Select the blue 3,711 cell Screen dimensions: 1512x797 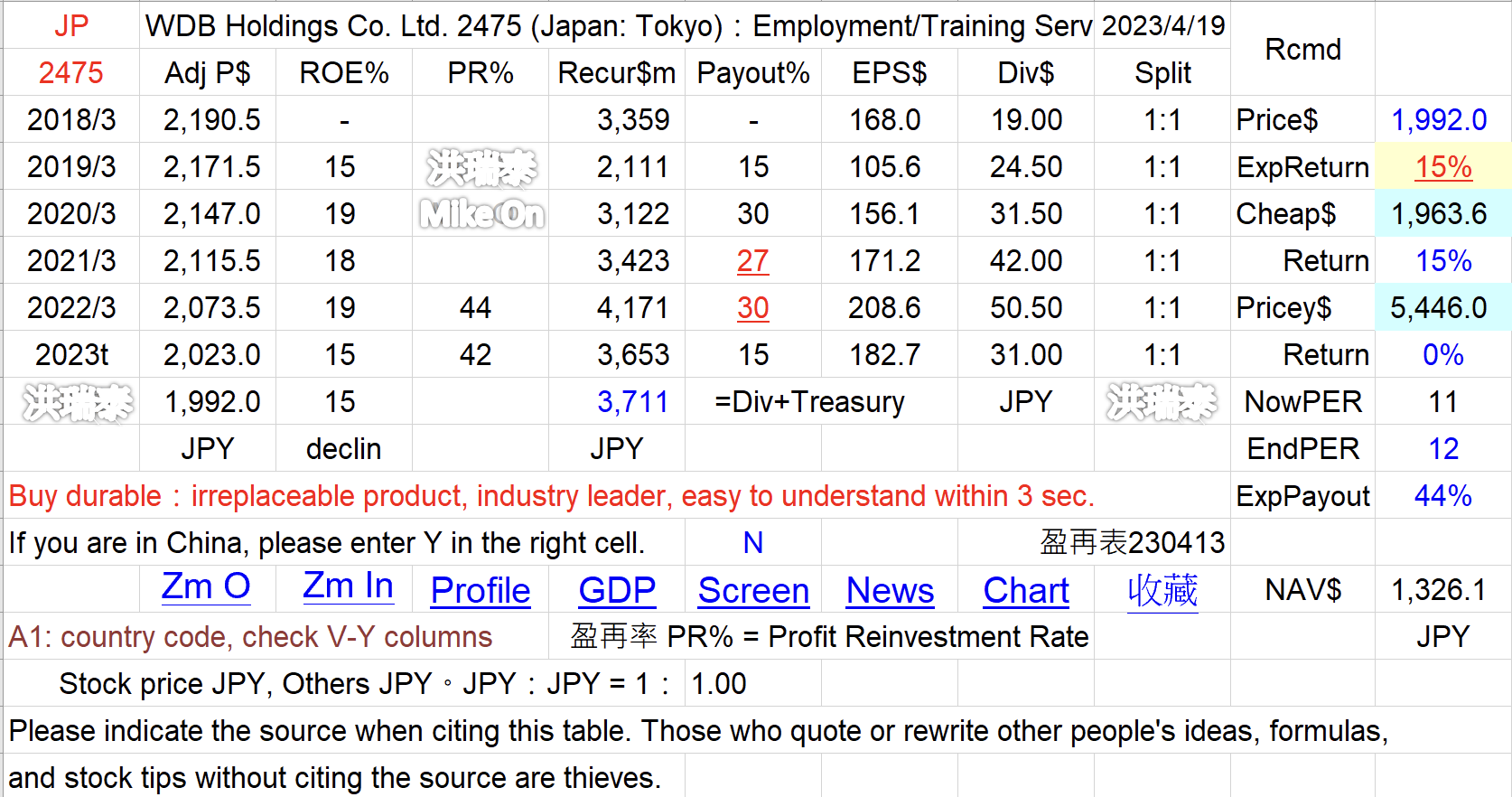click(x=617, y=402)
